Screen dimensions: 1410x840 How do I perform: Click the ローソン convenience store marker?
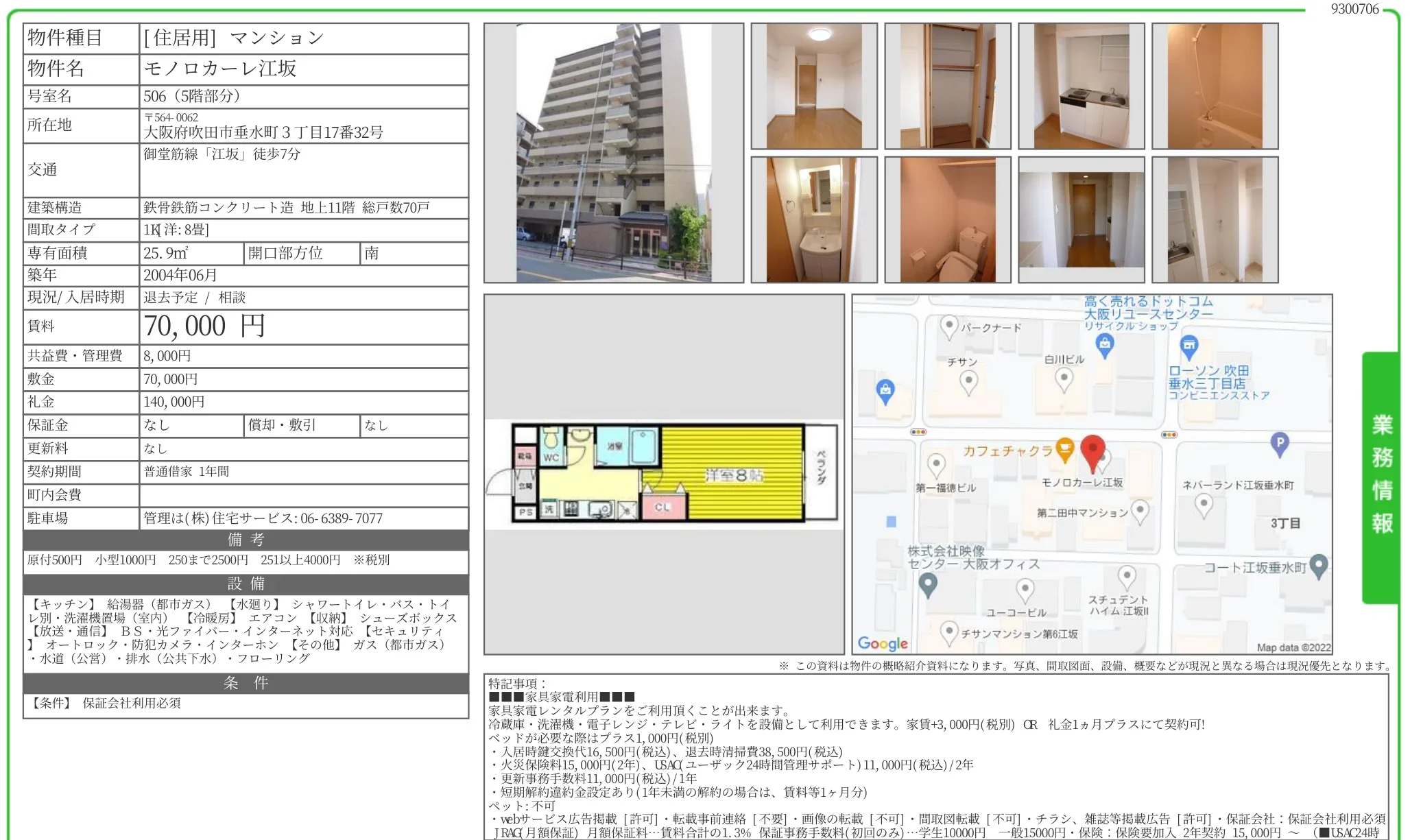coord(1188,346)
